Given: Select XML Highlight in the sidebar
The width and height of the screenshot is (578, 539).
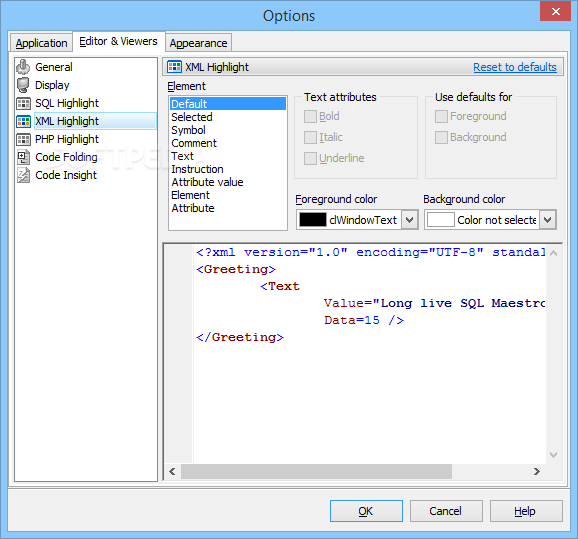Looking at the screenshot, I should click(95, 121).
